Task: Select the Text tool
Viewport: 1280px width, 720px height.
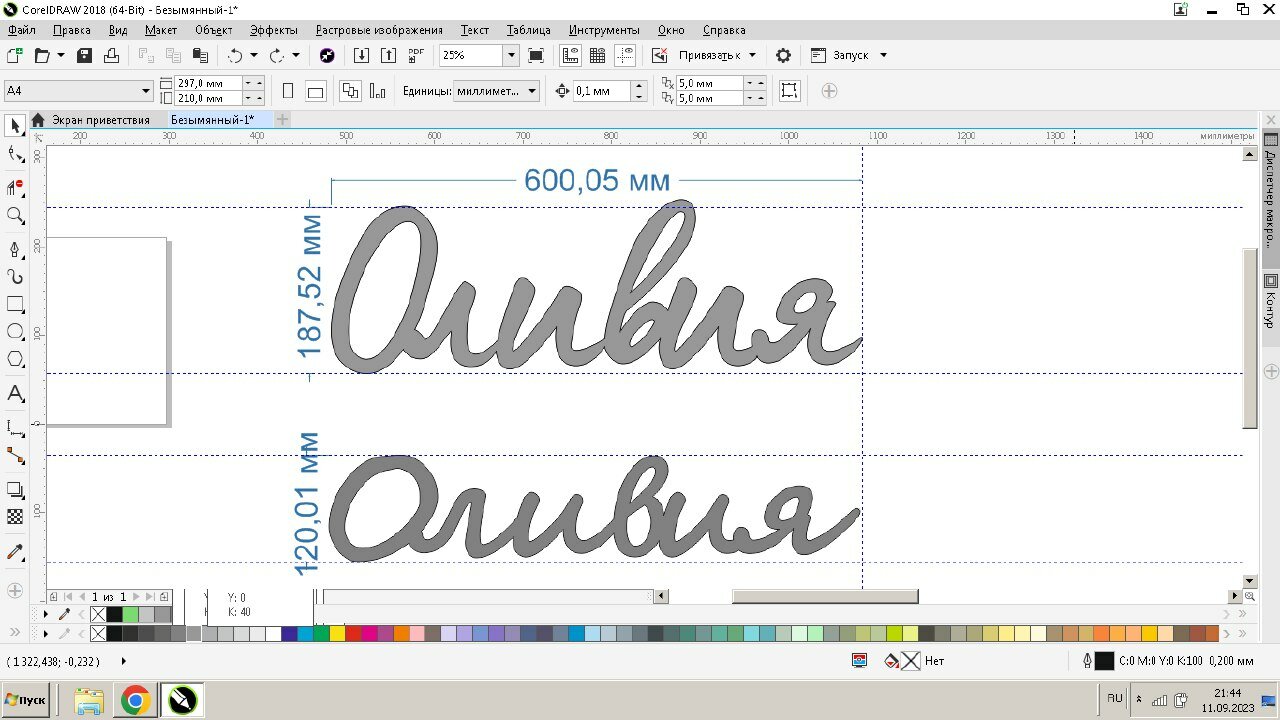Action: point(15,394)
